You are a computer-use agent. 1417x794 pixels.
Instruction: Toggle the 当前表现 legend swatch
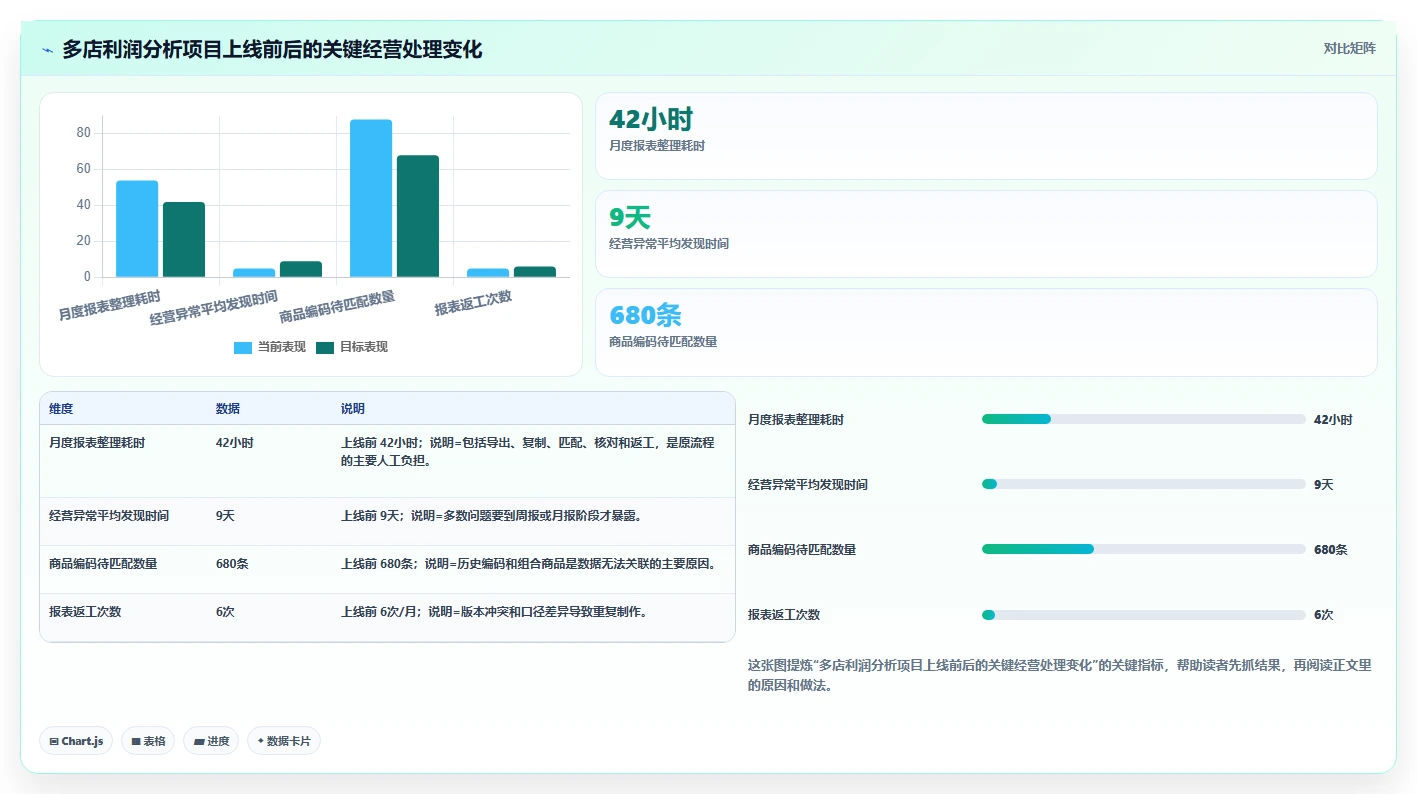pos(243,348)
